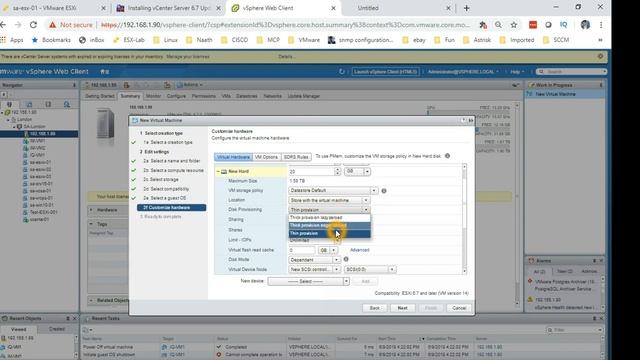Click info icon next to PMem hint text
Viewport: 640px width, 360px height.
coord(447,156)
